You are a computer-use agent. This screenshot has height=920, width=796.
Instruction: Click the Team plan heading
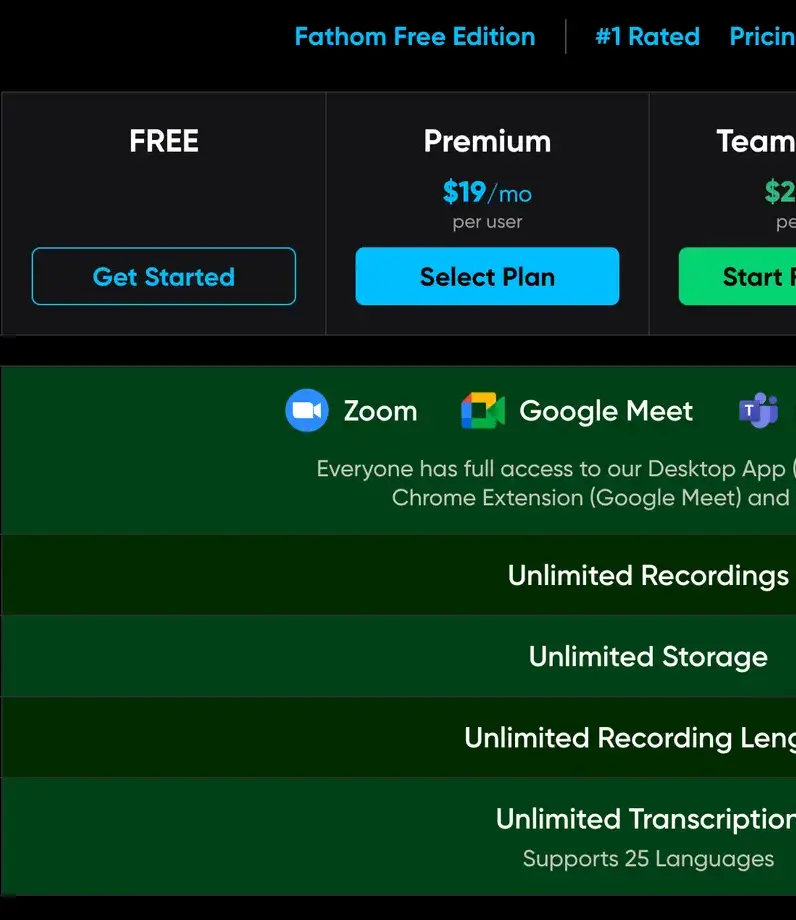click(x=756, y=141)
